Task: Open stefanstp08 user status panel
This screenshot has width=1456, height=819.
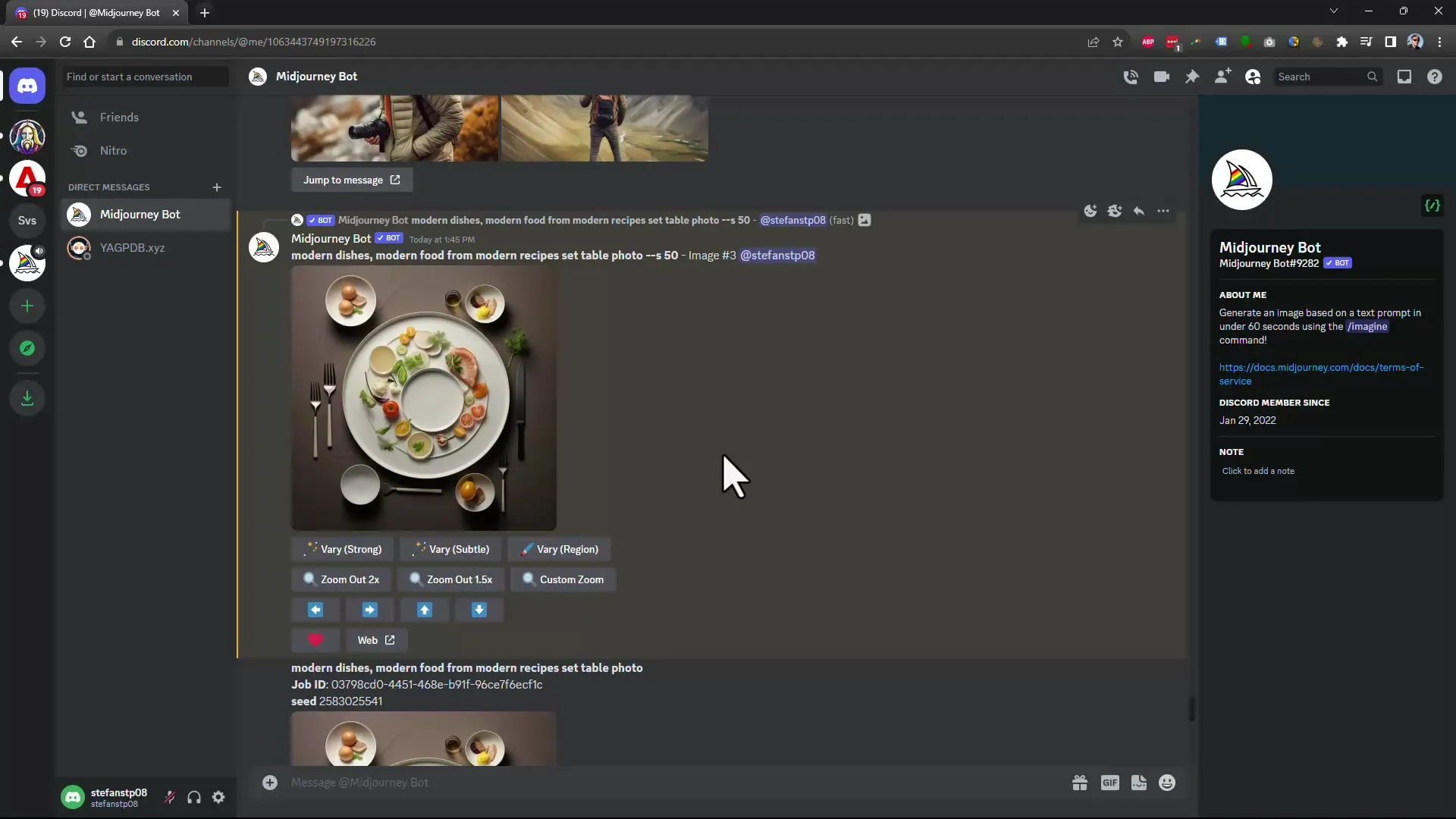Action: (x=106, y=797)
